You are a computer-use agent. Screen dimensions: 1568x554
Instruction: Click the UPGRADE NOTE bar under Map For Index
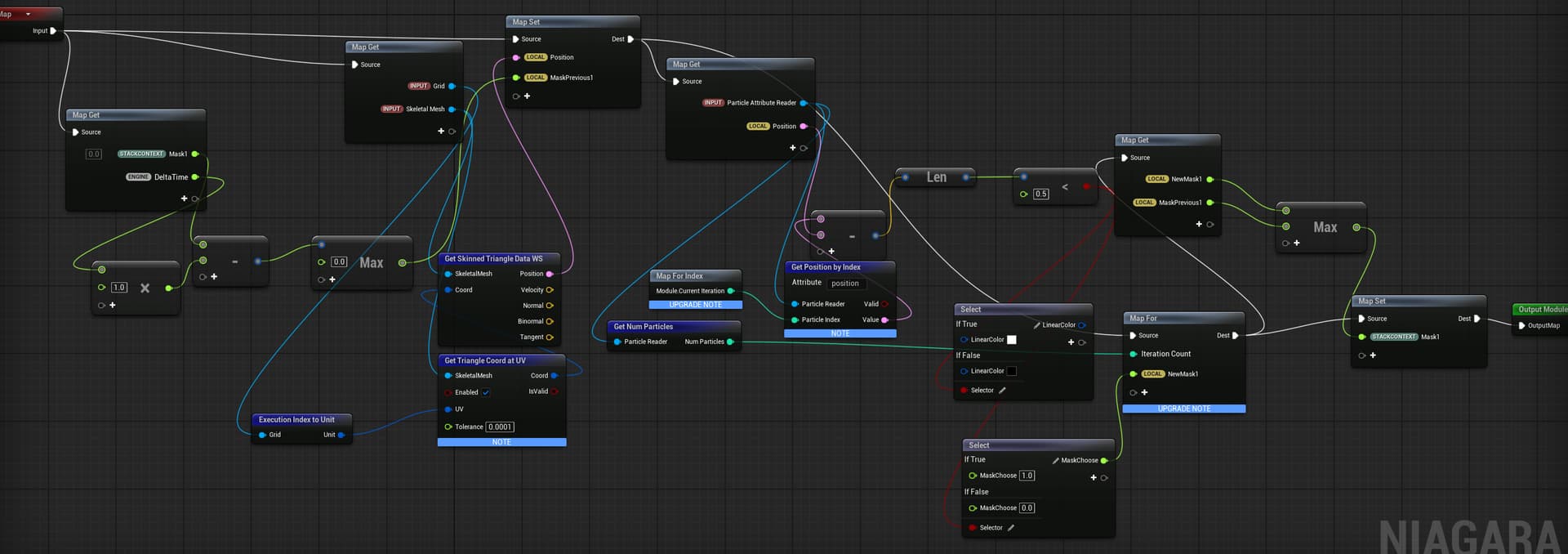point(695,305)
